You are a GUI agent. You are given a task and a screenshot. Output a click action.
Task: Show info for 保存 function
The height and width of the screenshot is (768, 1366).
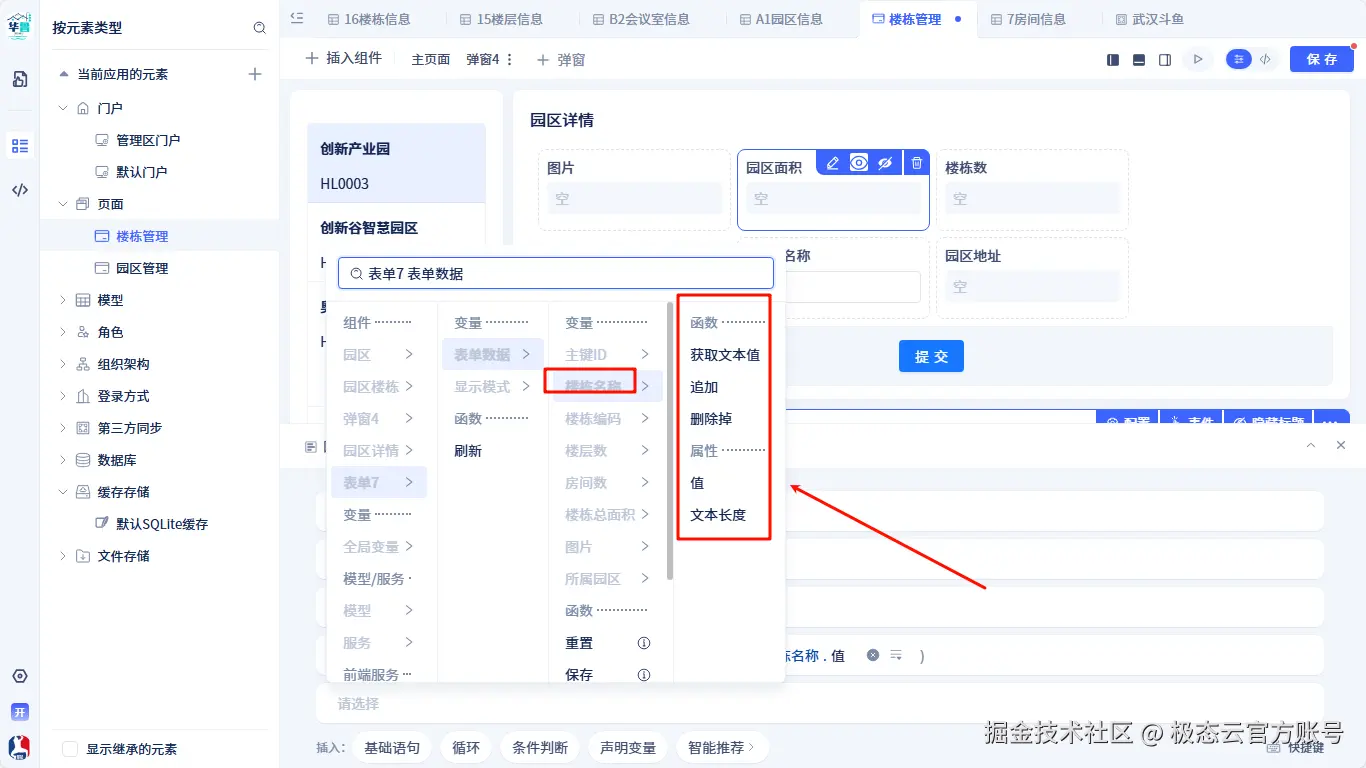[644, 675]
